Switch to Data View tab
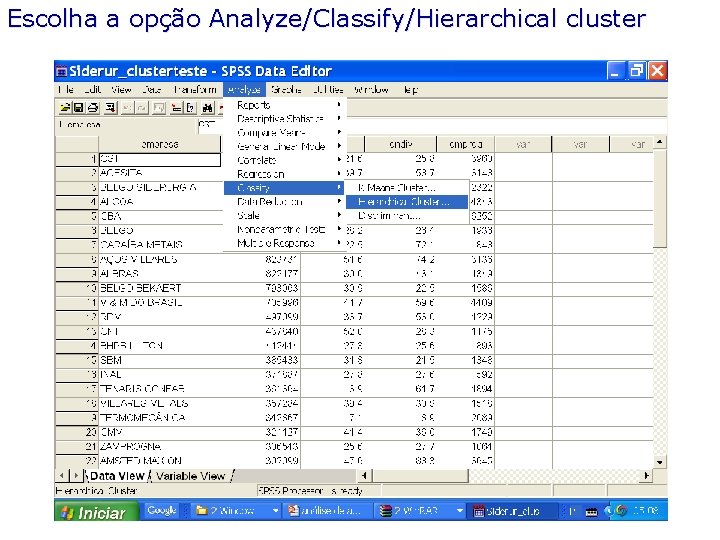Screen dimensions: 720x540 point(117,476)
